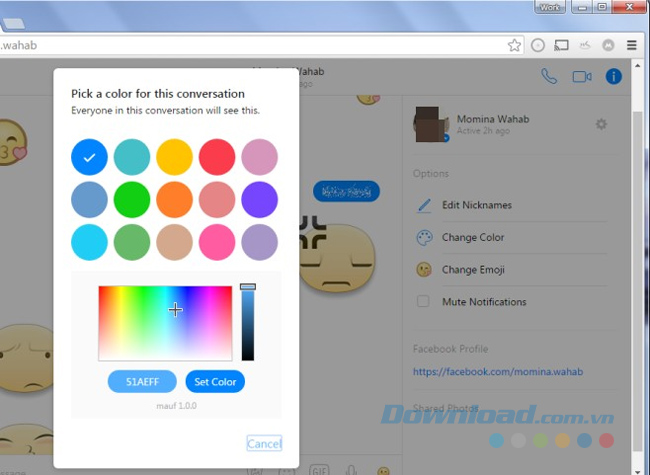Screen dimensions: 650x475
Task: Choose the yellow color swatch
Action: [x=174, y=157]
